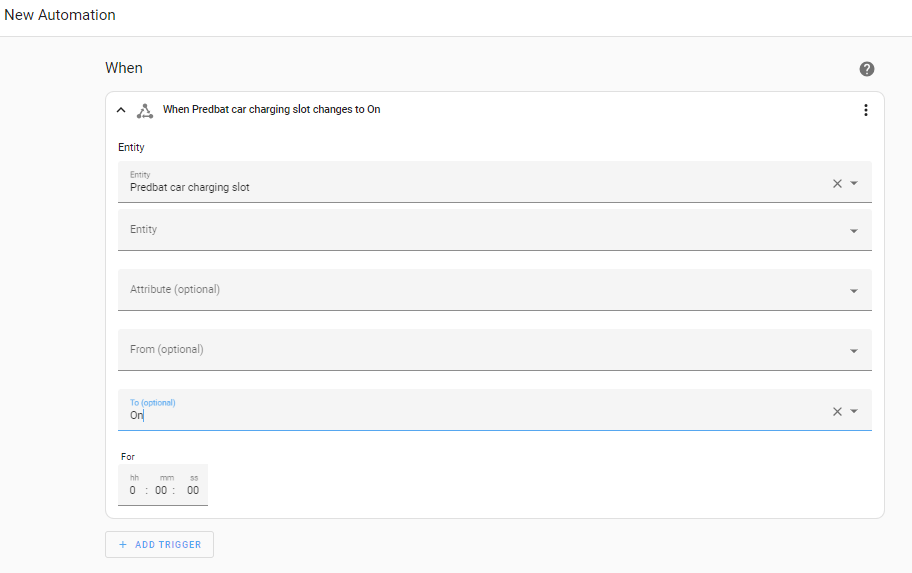Click the plus icon on Add Trigger
912x573 pixels.
coord(122,544)
